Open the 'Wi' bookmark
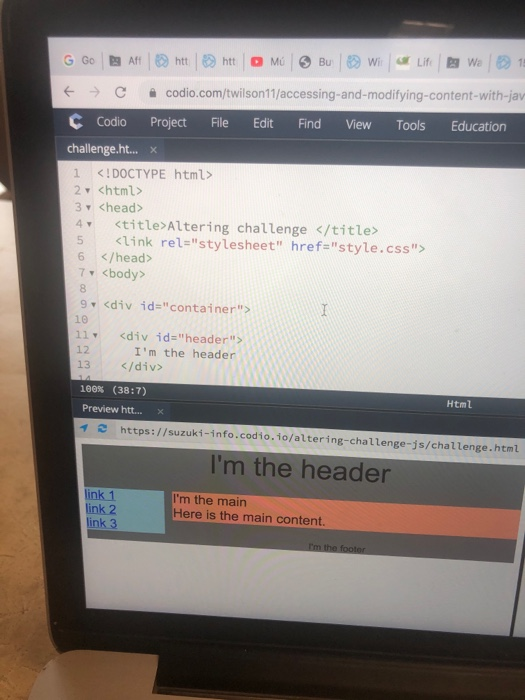The height and width of the screenshot is (700, 525). pyautogui.click(x=365, y=62)
